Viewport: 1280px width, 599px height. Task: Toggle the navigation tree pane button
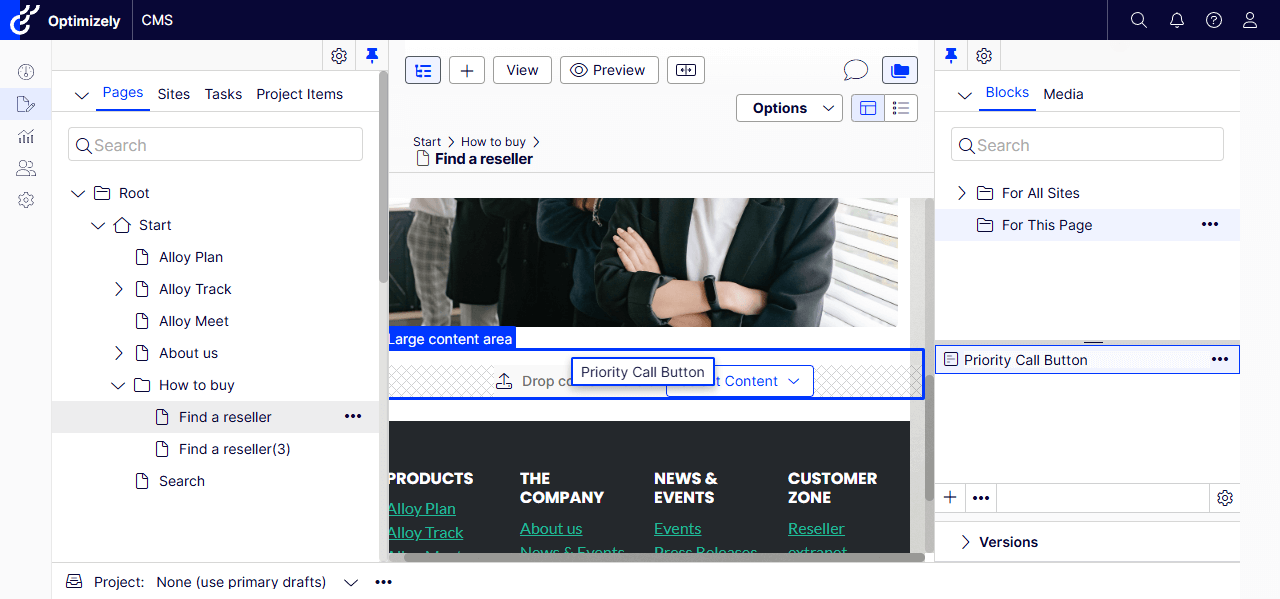[423, 70]
